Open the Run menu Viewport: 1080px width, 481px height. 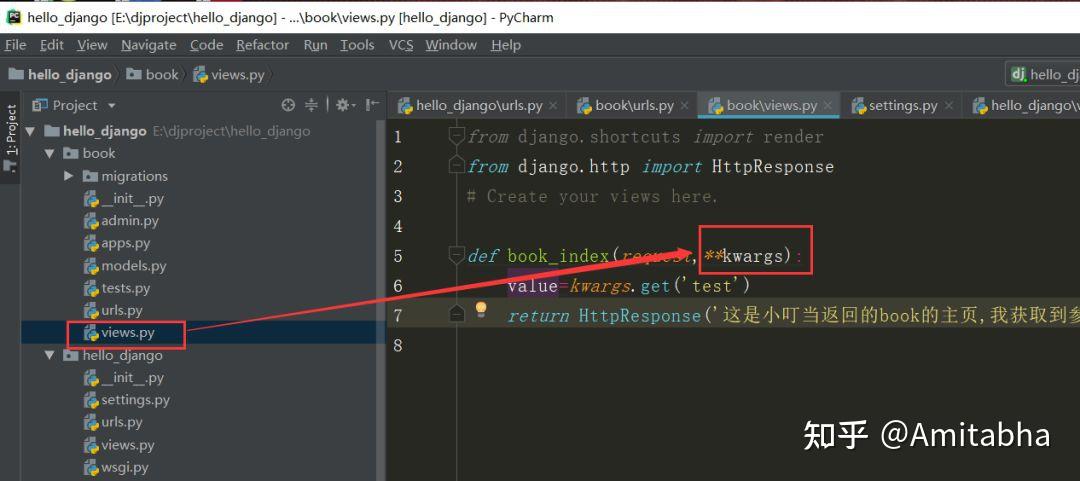pos(315,45)
